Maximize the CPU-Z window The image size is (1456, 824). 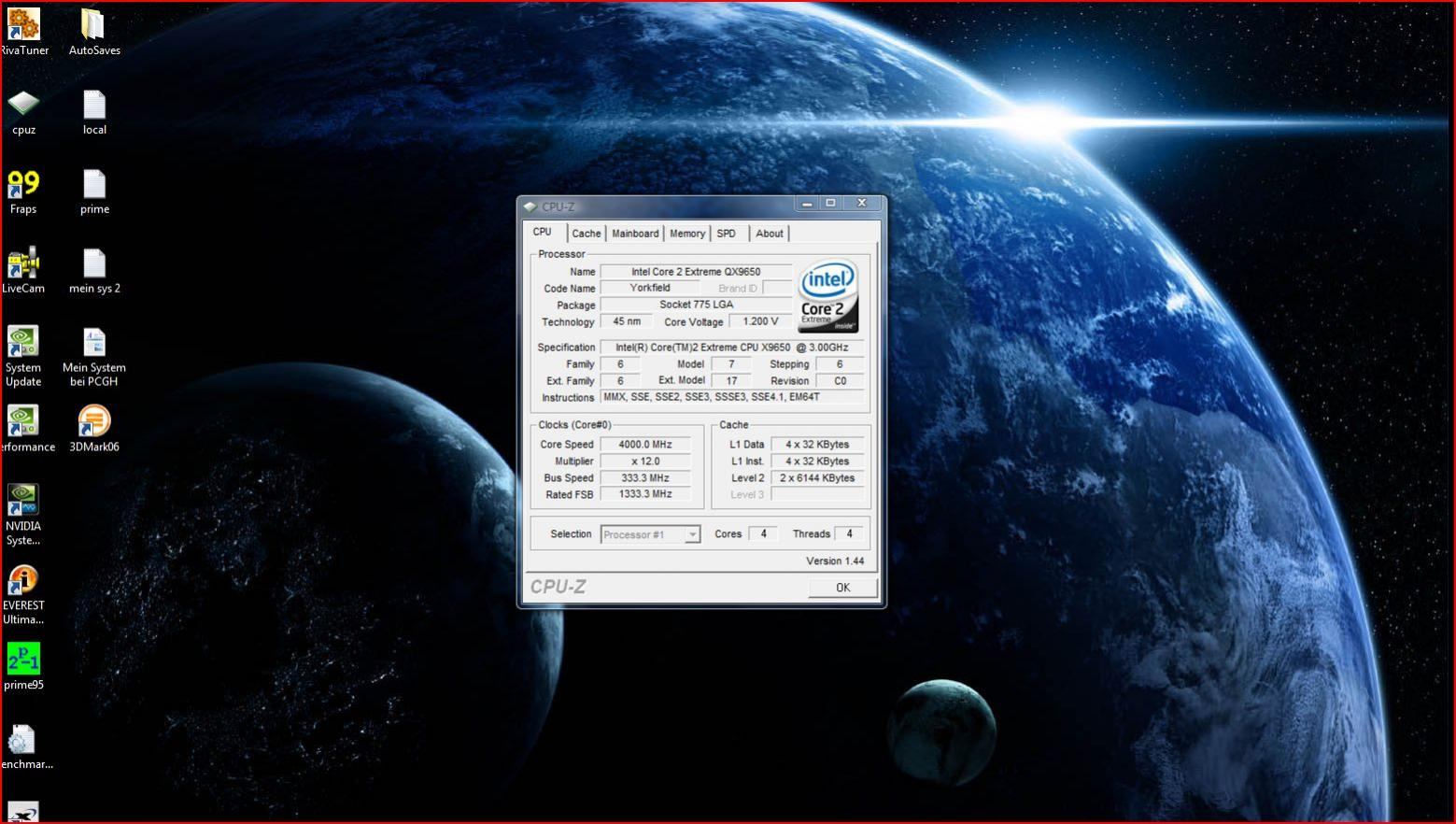830,203
